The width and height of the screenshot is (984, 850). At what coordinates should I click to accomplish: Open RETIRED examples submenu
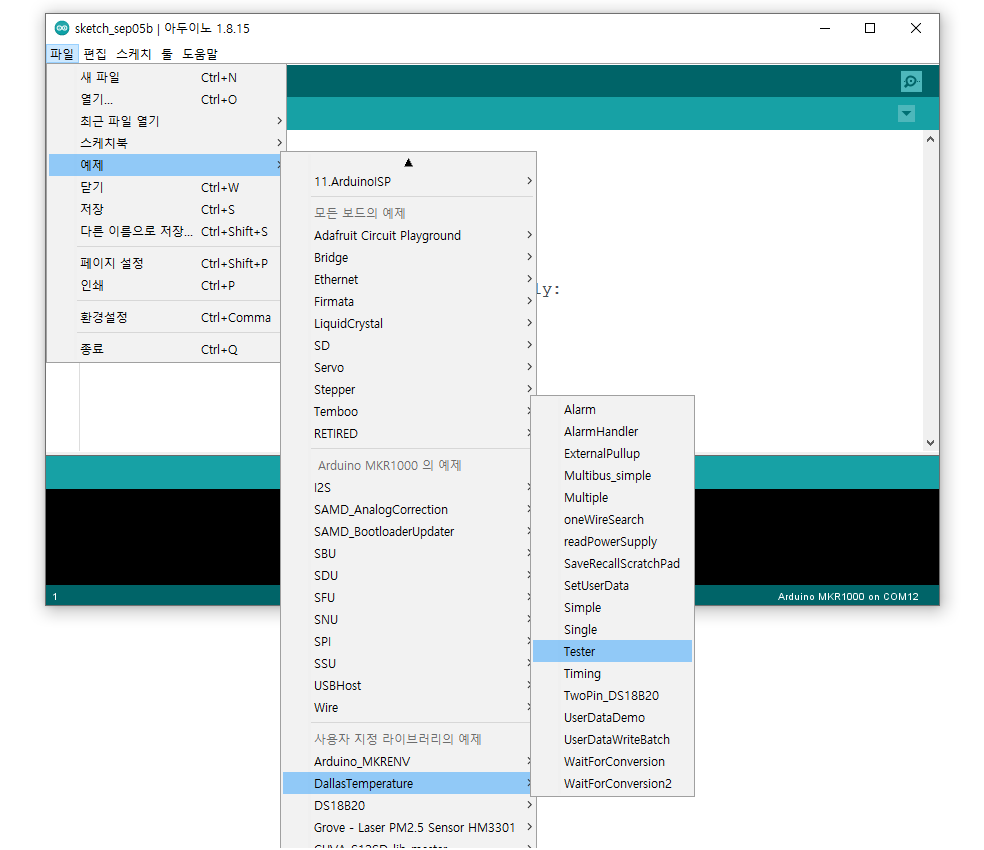point(407,433)
